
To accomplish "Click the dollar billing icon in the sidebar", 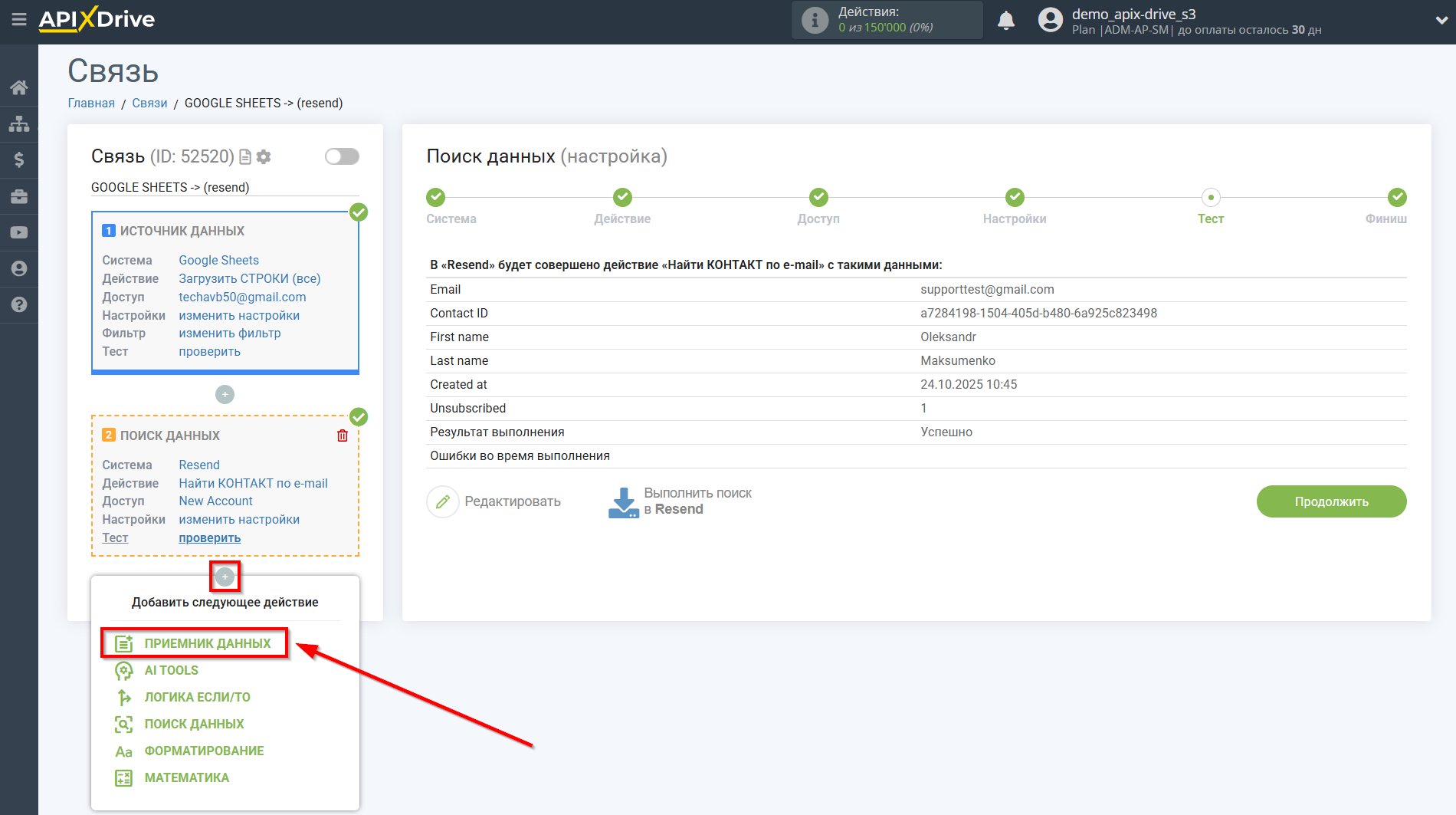I will click(x=19, y=159).
